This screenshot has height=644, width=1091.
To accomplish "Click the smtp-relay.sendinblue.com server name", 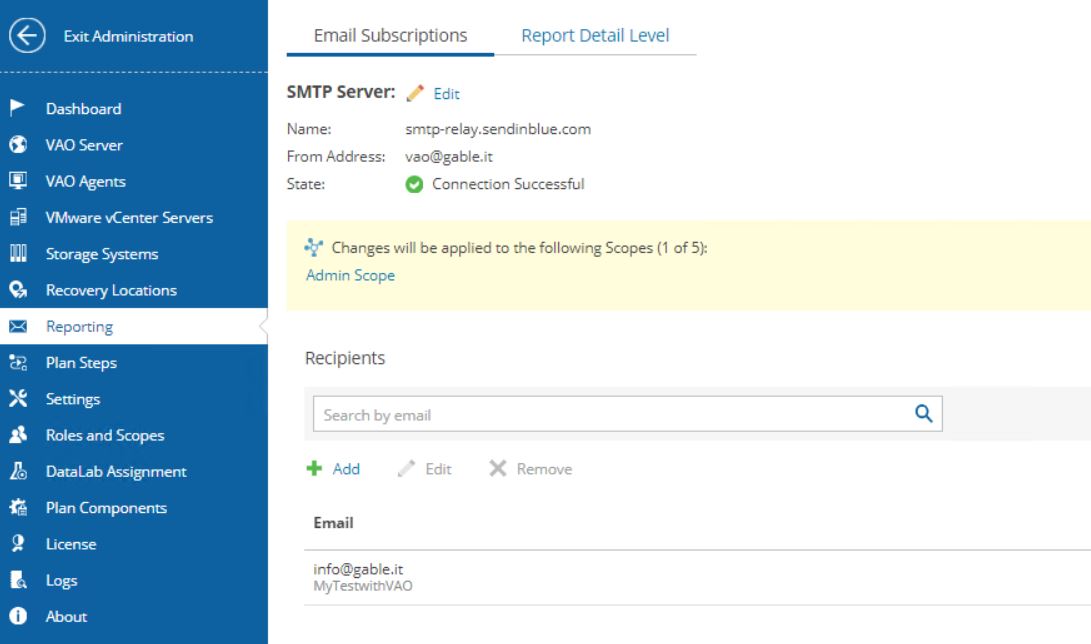I will pos(498,129).
